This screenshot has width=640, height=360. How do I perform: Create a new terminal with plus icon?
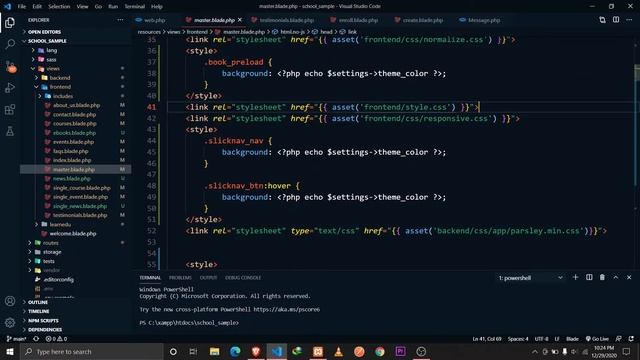tap(576, 278)
